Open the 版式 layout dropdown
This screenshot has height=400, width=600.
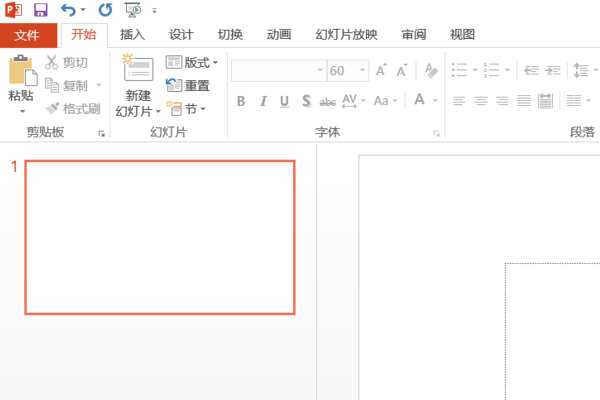tap(192, 62)
